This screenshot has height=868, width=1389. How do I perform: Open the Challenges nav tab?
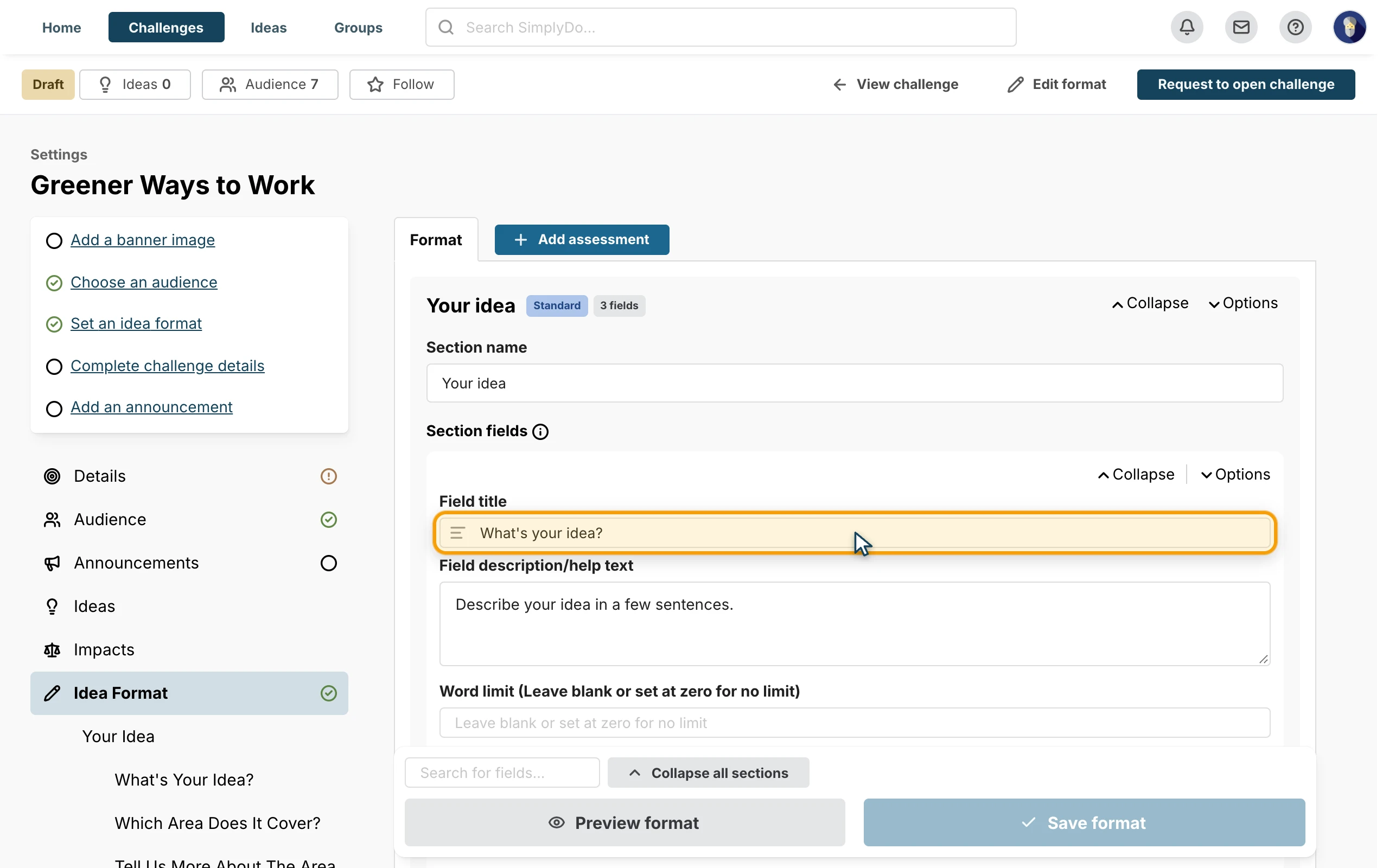tap(166, 27)
